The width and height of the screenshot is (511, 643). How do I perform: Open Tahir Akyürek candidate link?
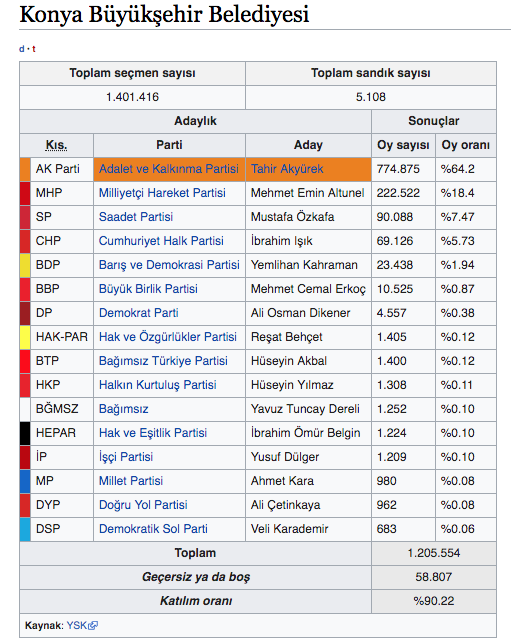[x=287, y=169]
